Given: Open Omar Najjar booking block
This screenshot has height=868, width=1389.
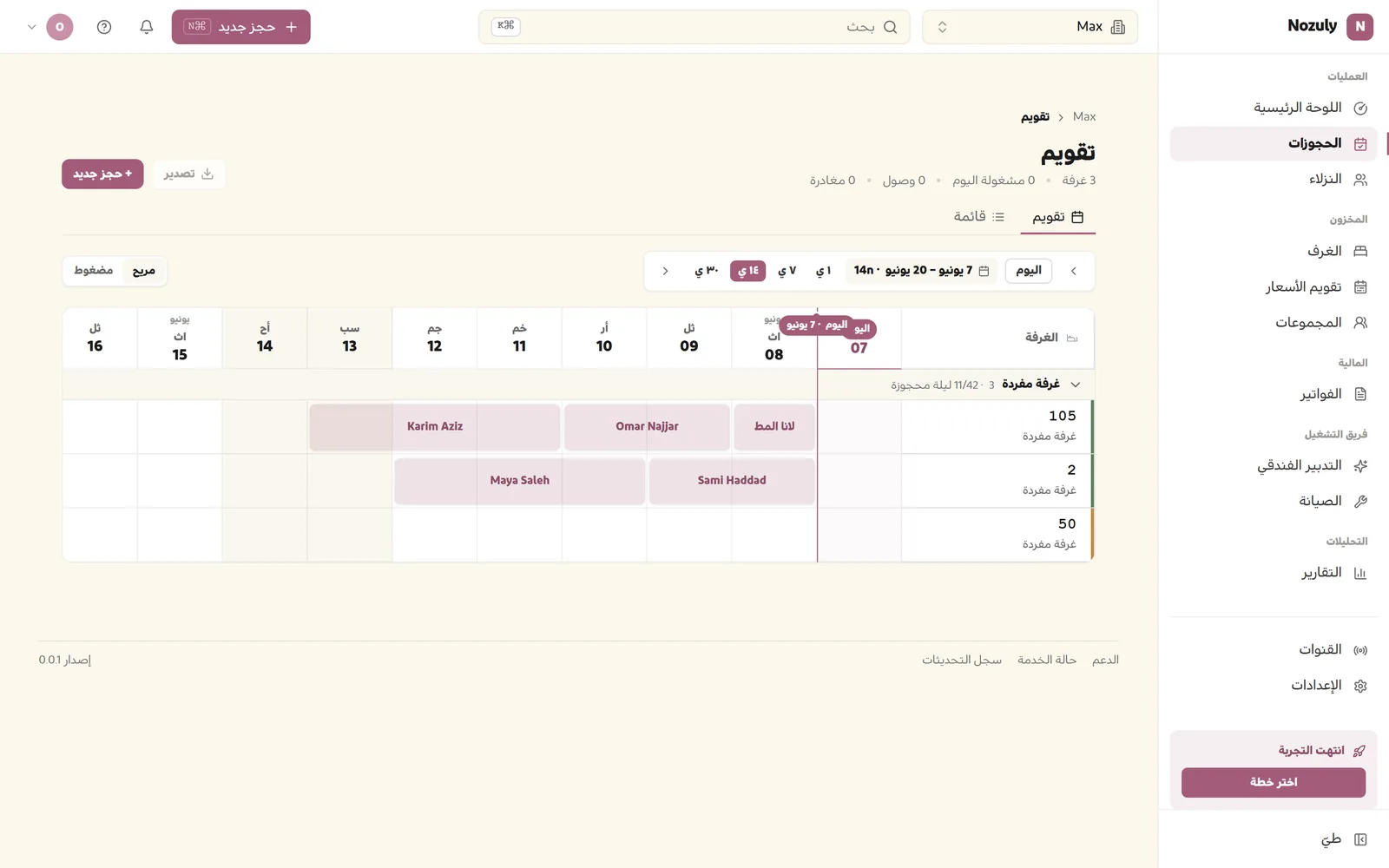Looking at the screenshot, I should (x=647, y=427).
